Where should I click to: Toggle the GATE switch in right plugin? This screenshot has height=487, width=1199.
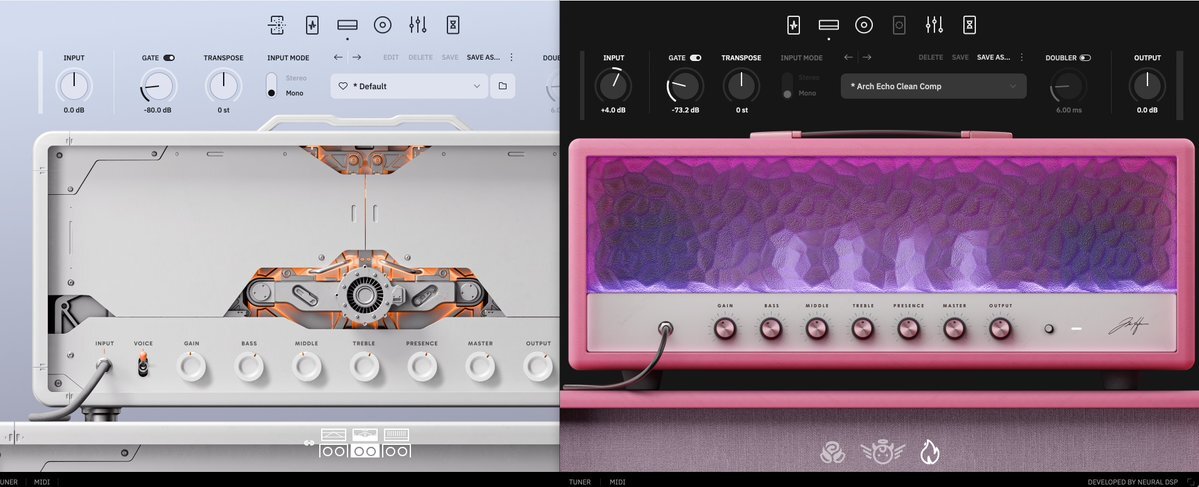696,57
